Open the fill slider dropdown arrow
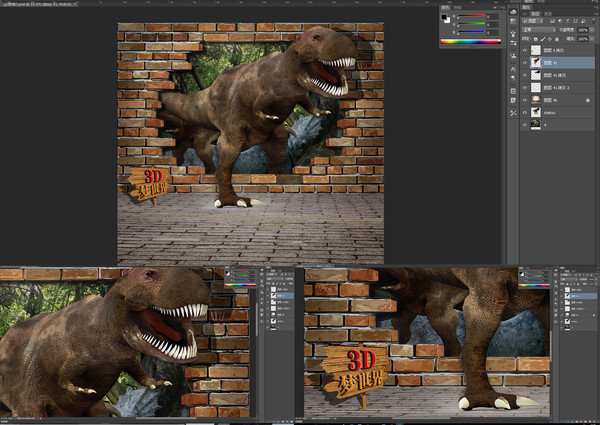The image size is (600, 425). [592, 39]
